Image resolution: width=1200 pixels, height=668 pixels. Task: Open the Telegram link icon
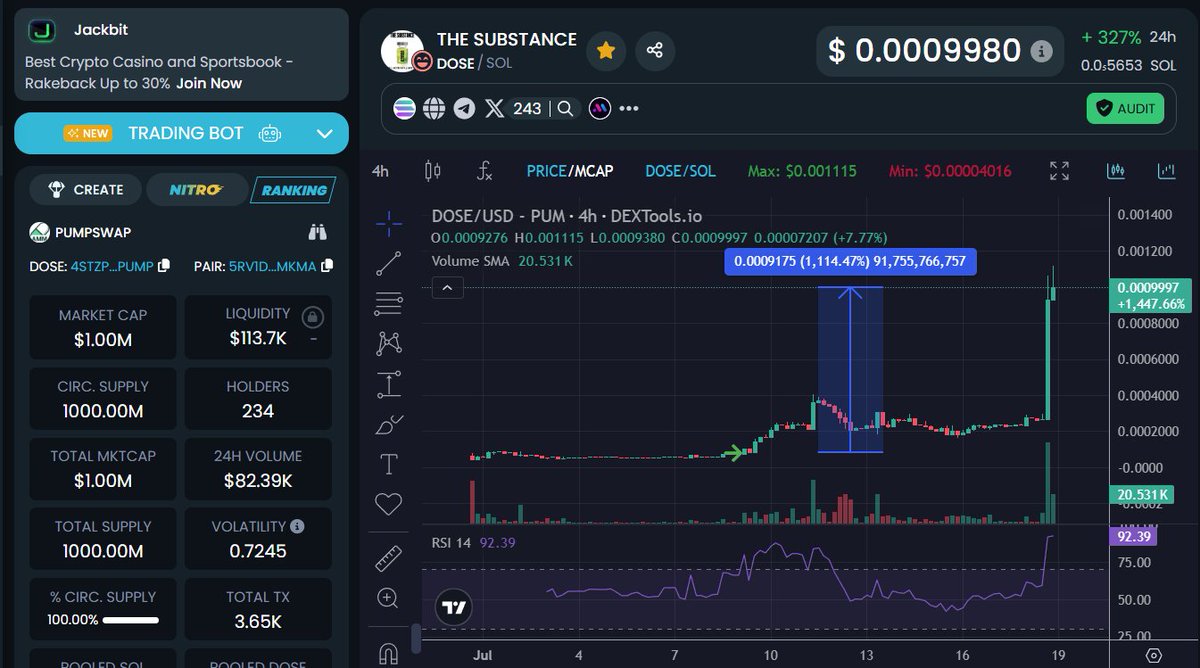464,109
